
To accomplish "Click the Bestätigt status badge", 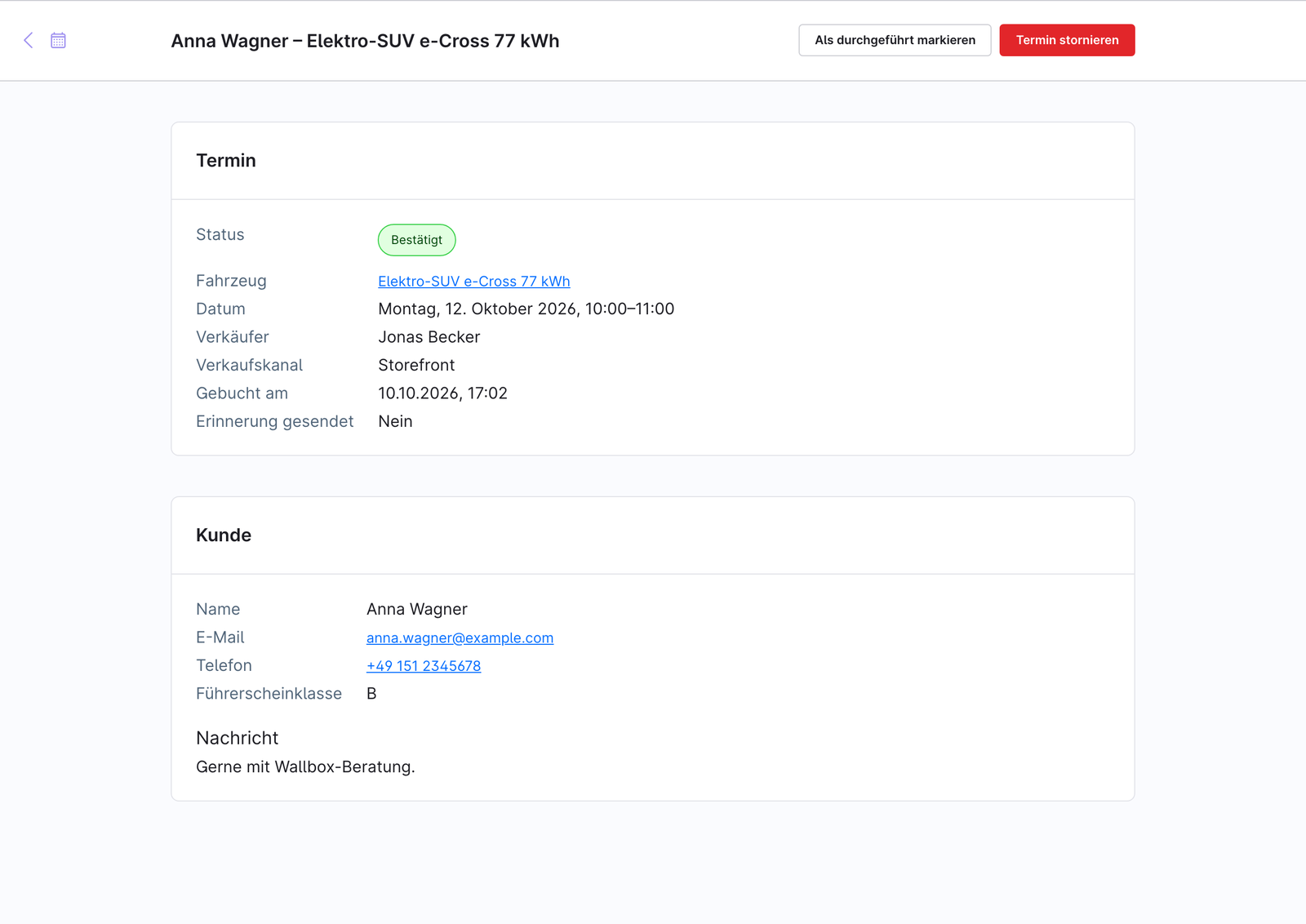I will (416, 240).
